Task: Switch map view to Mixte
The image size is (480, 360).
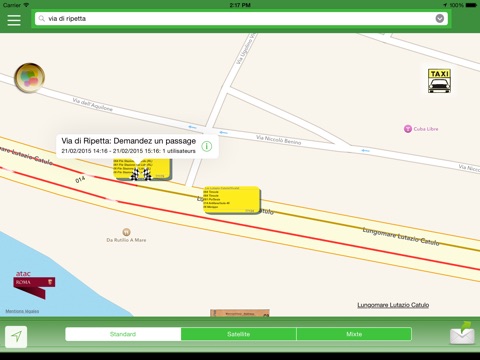Action: [x=354, y=334]
